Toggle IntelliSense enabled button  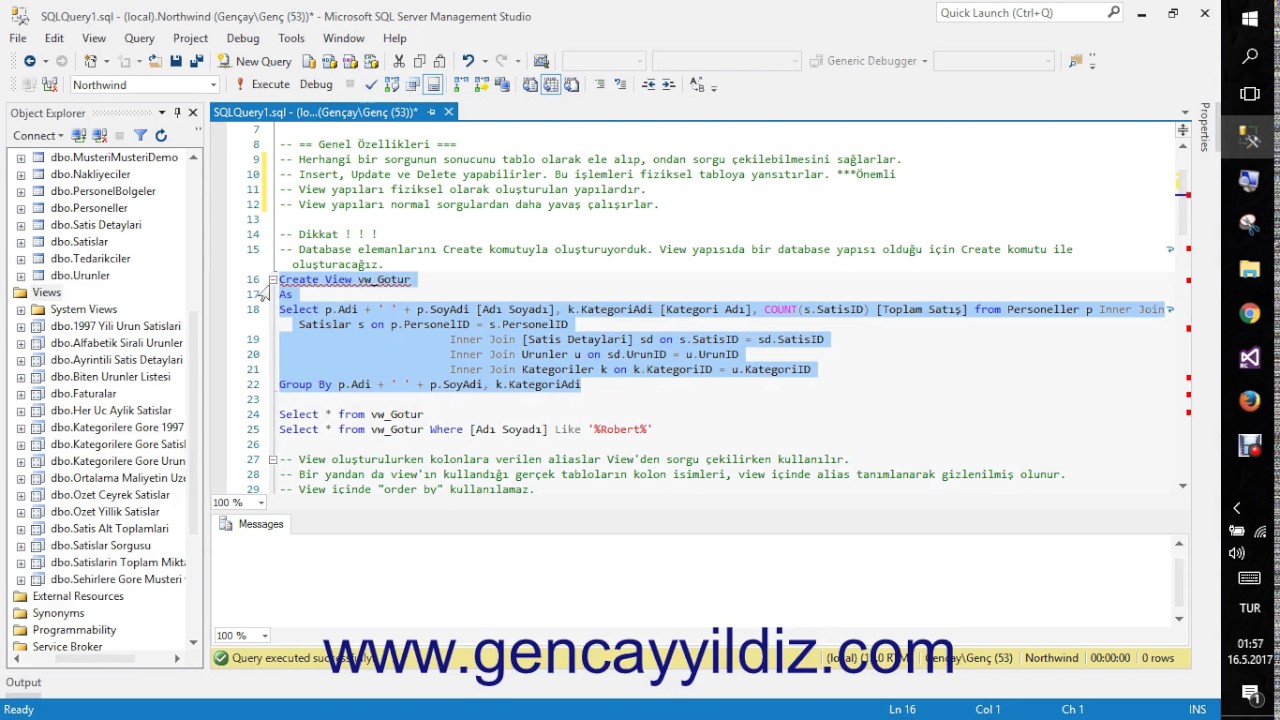433,85
